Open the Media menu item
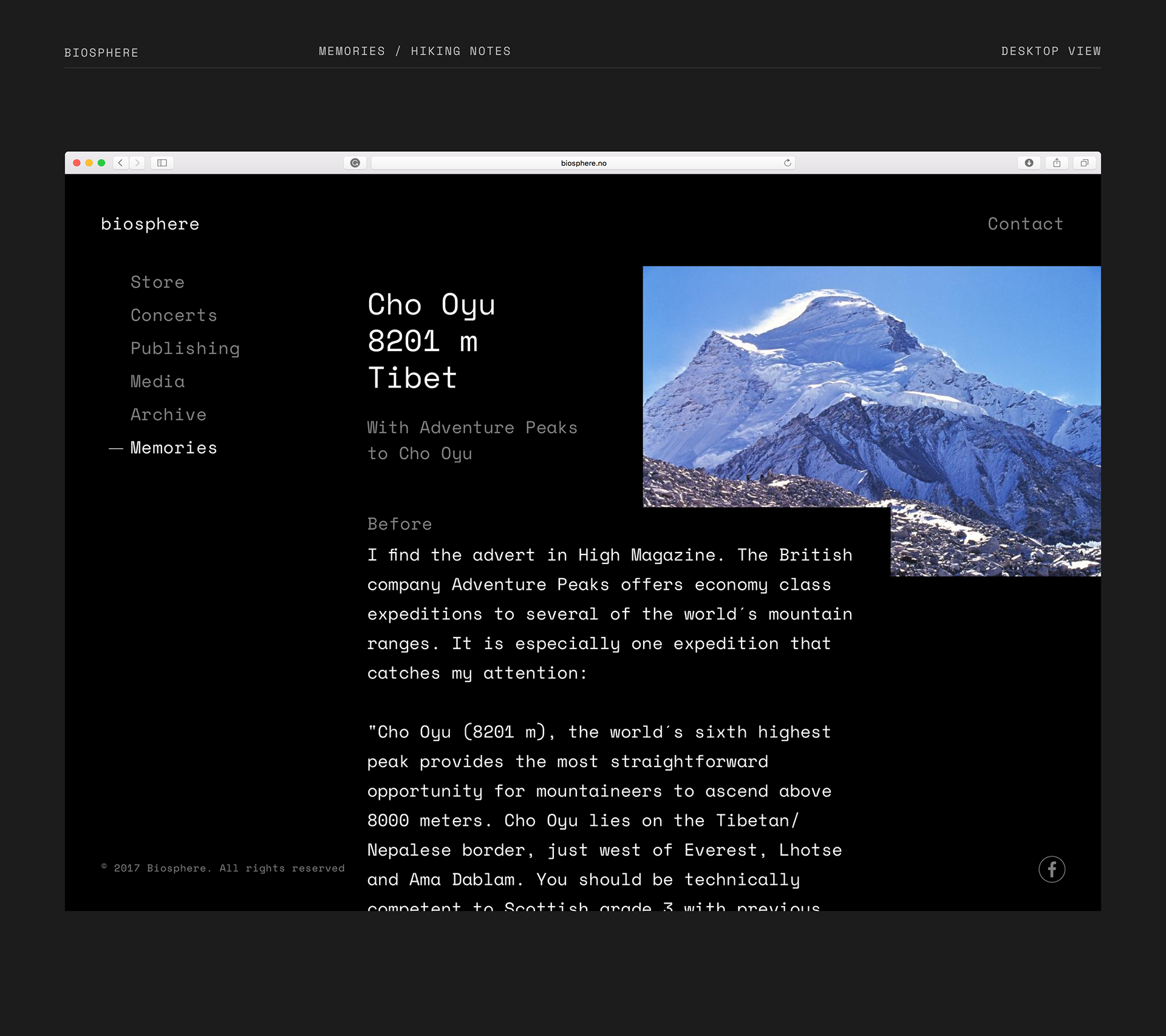 coord(157,381)
